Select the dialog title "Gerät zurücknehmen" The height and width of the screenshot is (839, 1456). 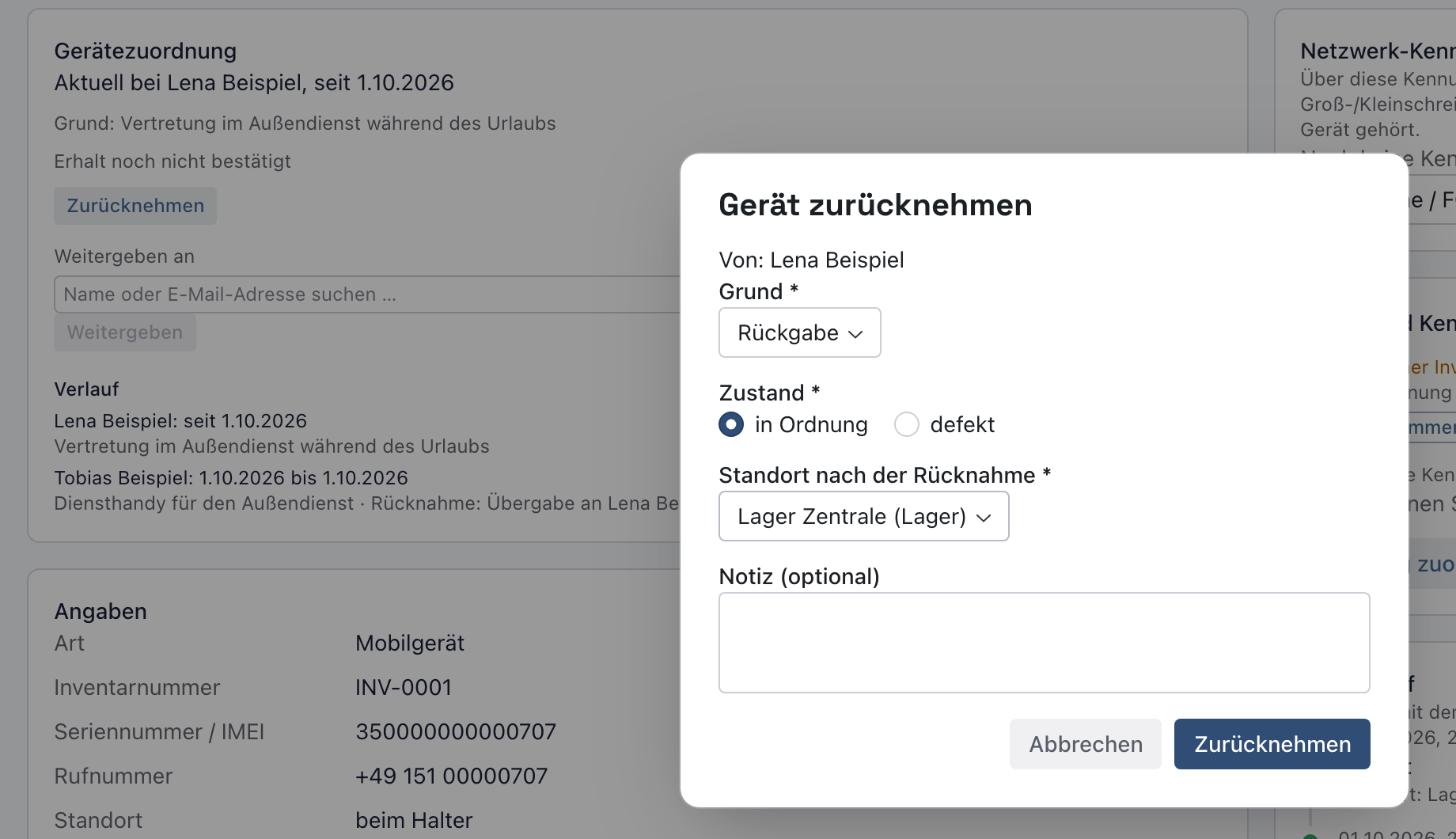(x=875, y=205)
